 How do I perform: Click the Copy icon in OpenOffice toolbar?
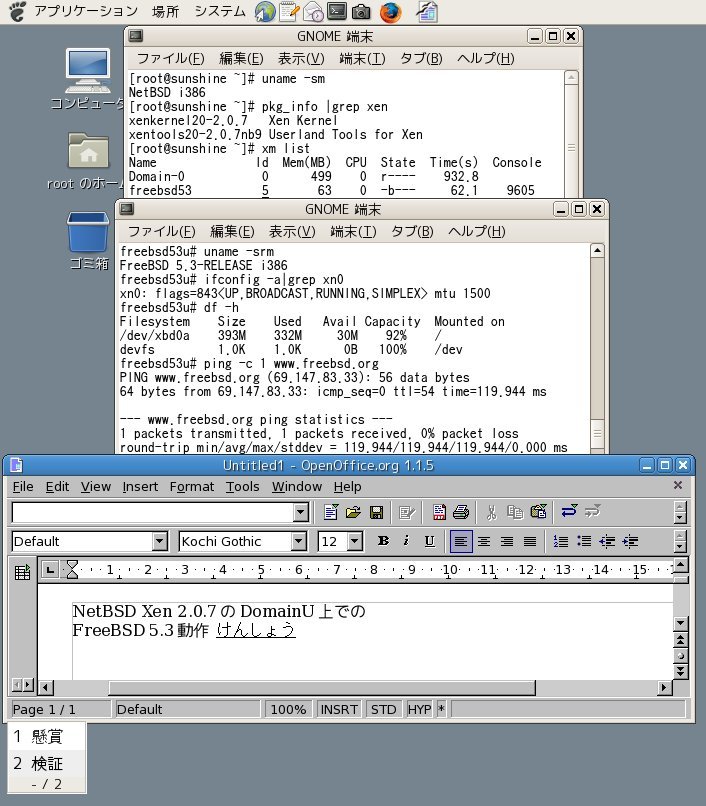[x=515, y=512]
